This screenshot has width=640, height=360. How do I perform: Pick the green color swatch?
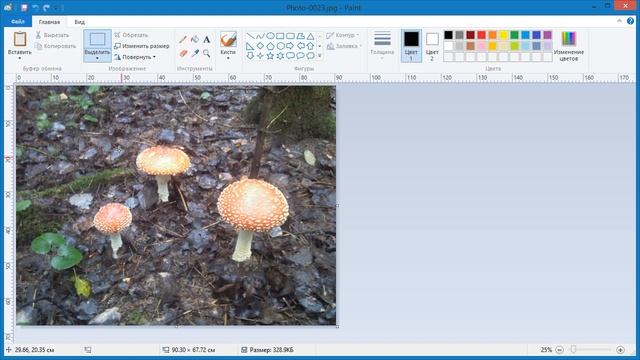click(x=515, y=35)
